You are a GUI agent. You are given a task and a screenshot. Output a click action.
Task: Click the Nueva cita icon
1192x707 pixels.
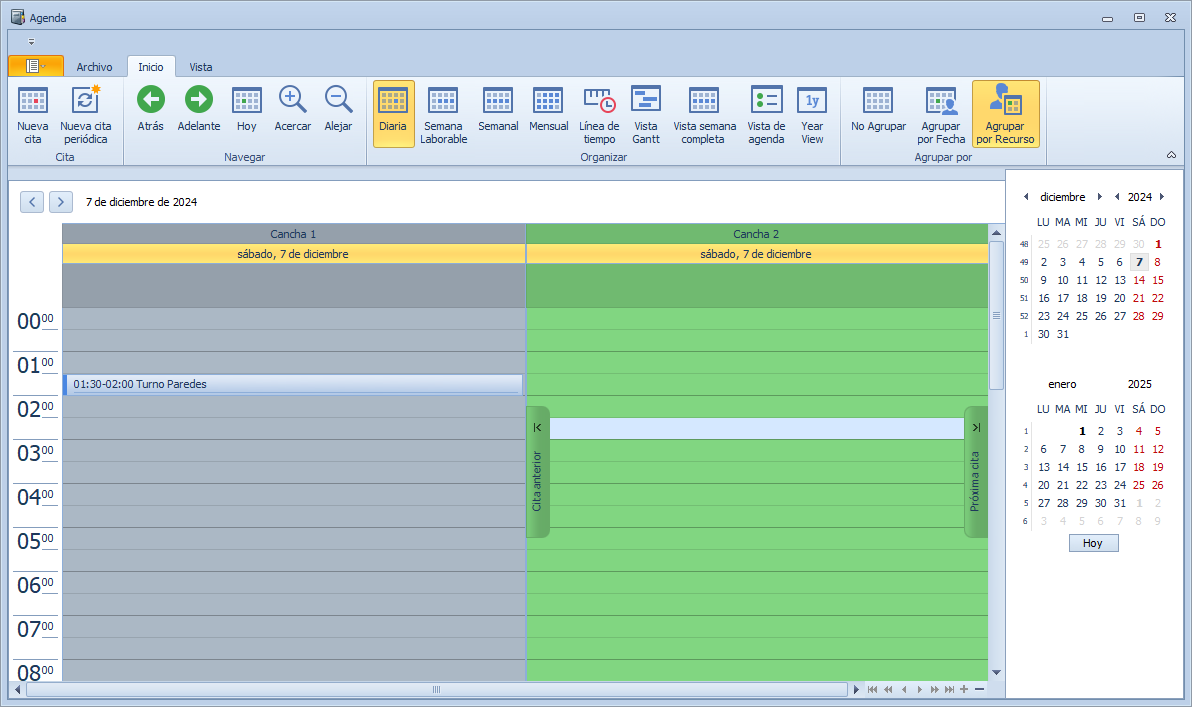coord(33,101)
